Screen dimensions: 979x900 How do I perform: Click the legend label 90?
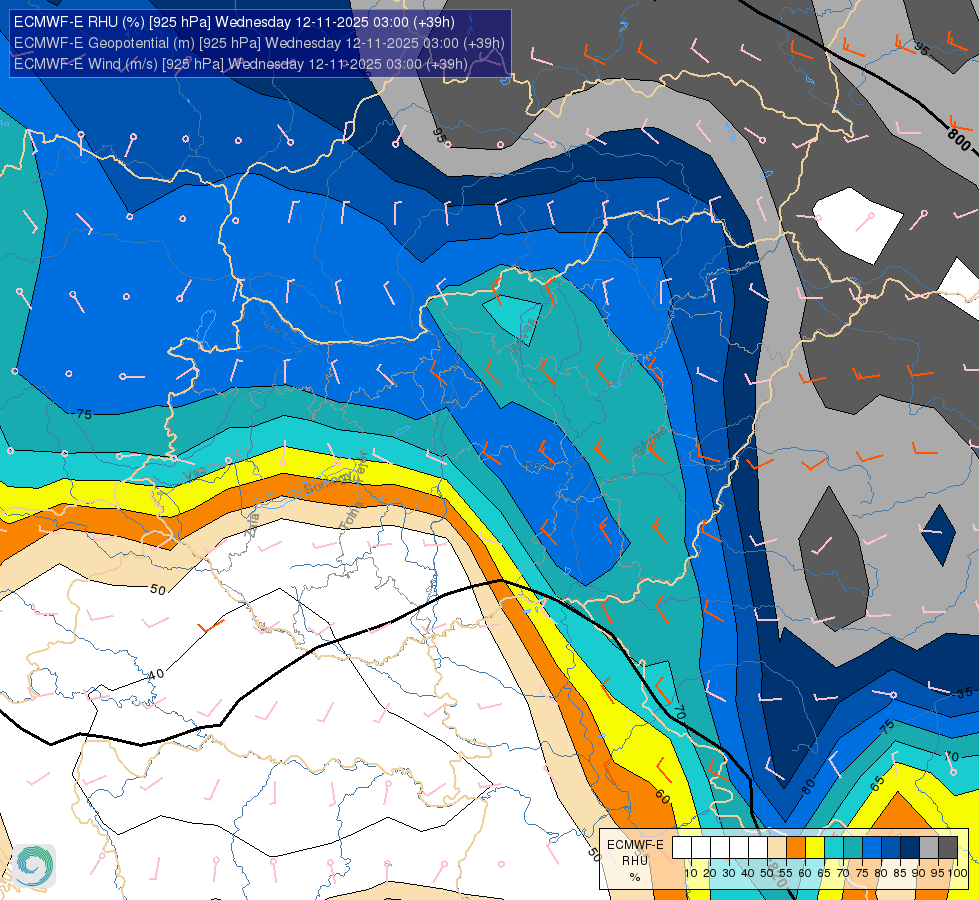pyautogui.click(x=918, y=873)
